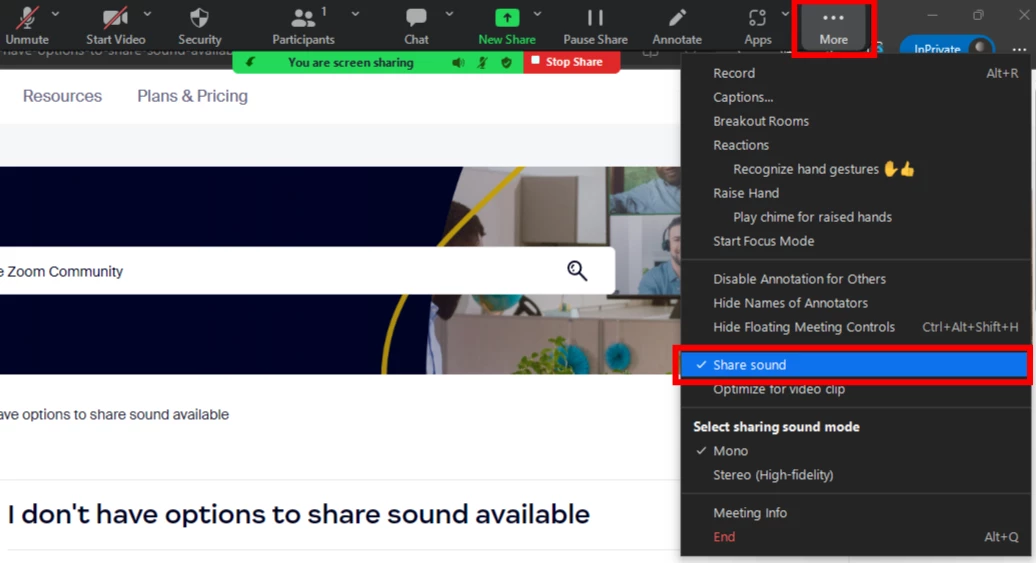Viewport: 1036px width, 563px height.
Task: Click the breadcrumb text about share sound
Action: tap(114, 414)
